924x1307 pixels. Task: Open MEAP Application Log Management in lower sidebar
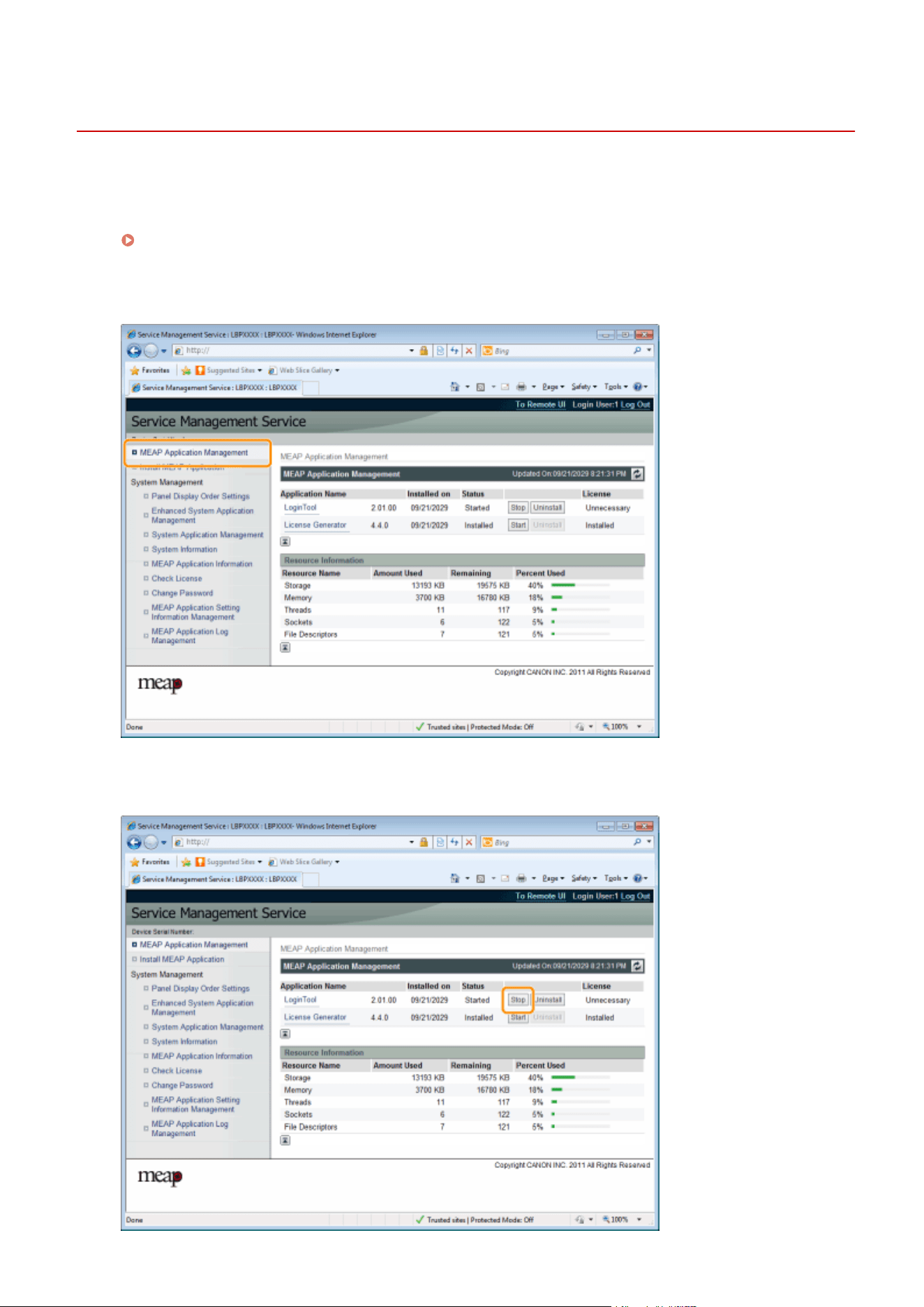pyautogui.click(x=190, y=1128)
